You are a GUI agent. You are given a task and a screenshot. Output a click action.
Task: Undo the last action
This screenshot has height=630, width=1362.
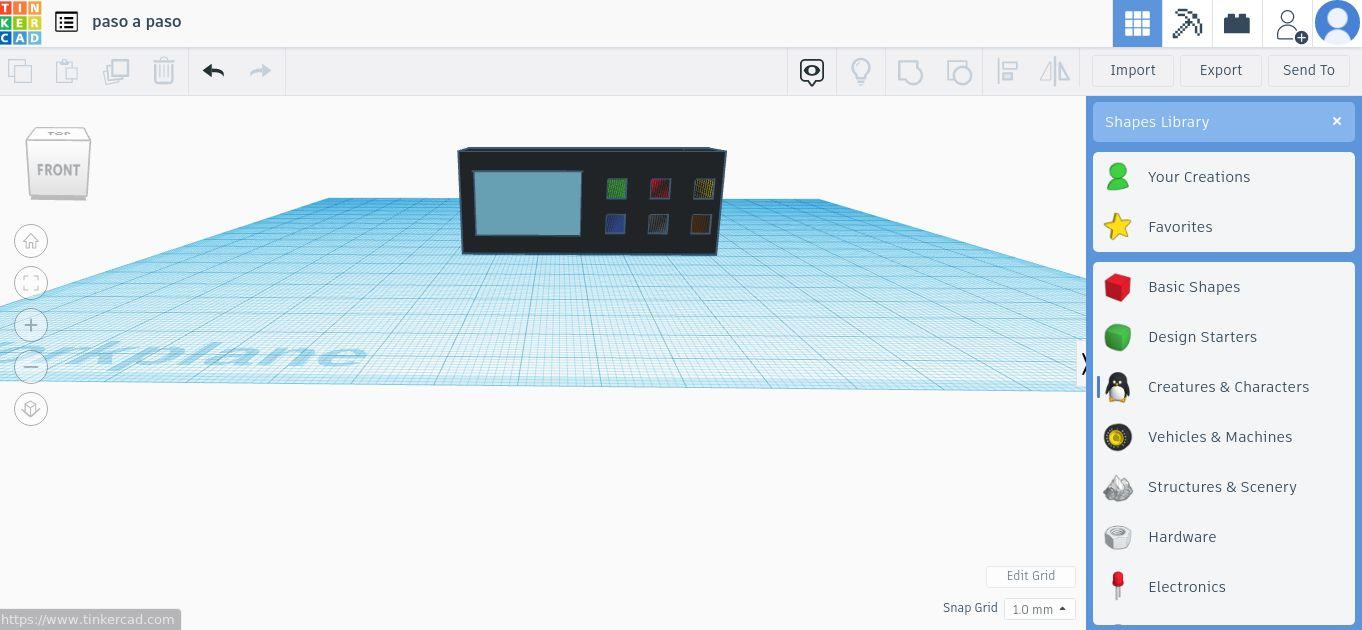(x=213, y=71)
